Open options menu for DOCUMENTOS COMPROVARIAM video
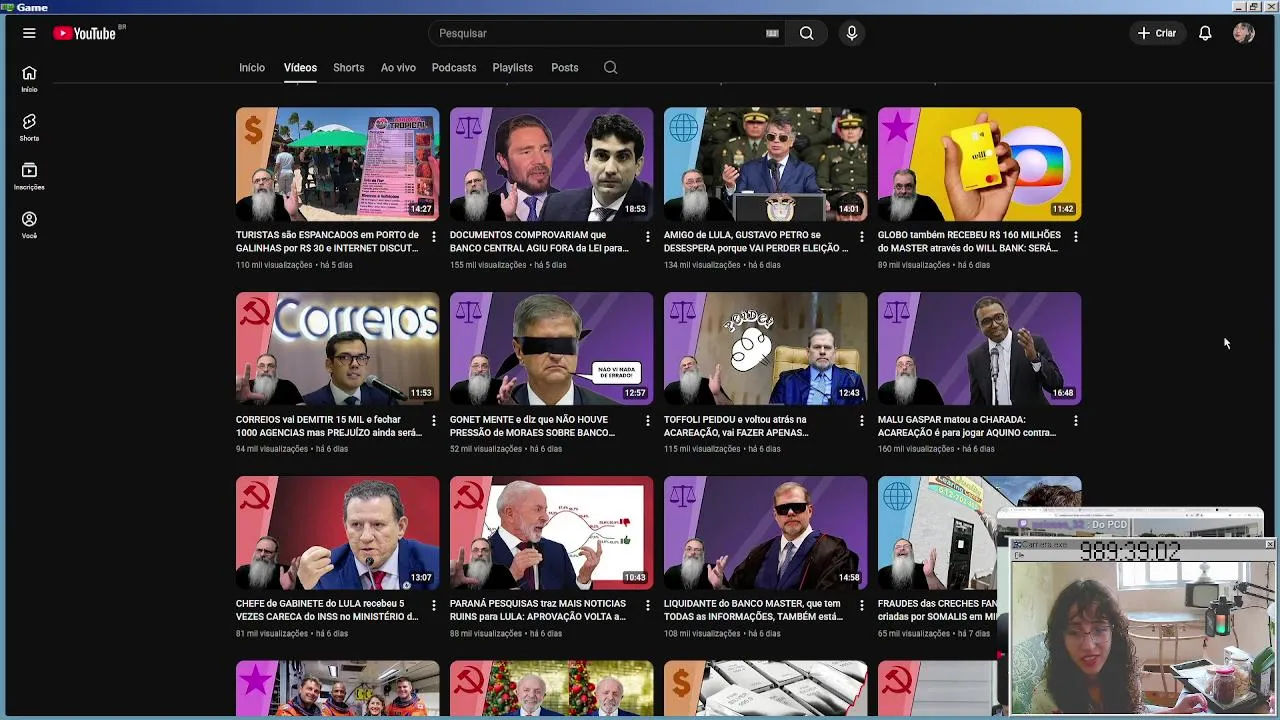1280x720 pixels. (647, 236)
